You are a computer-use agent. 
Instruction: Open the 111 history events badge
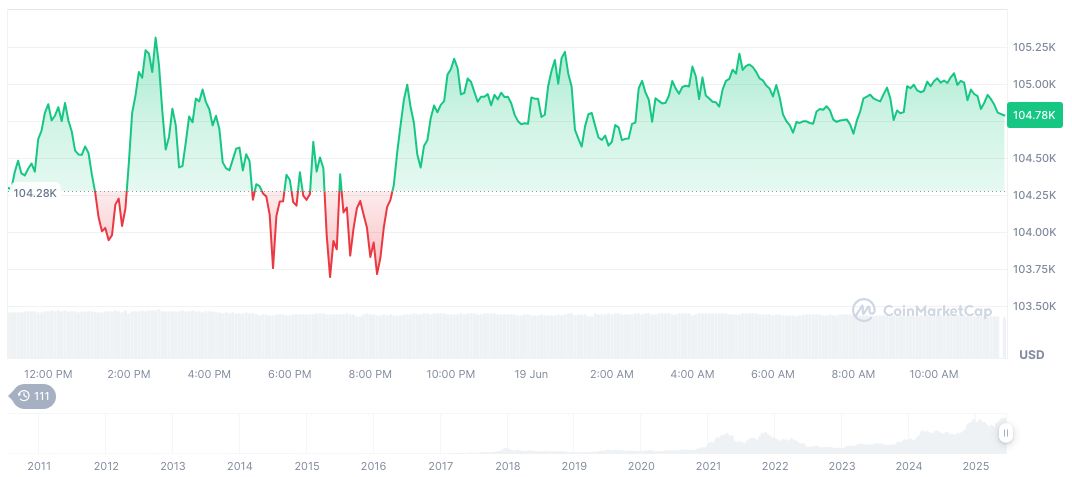33,396
